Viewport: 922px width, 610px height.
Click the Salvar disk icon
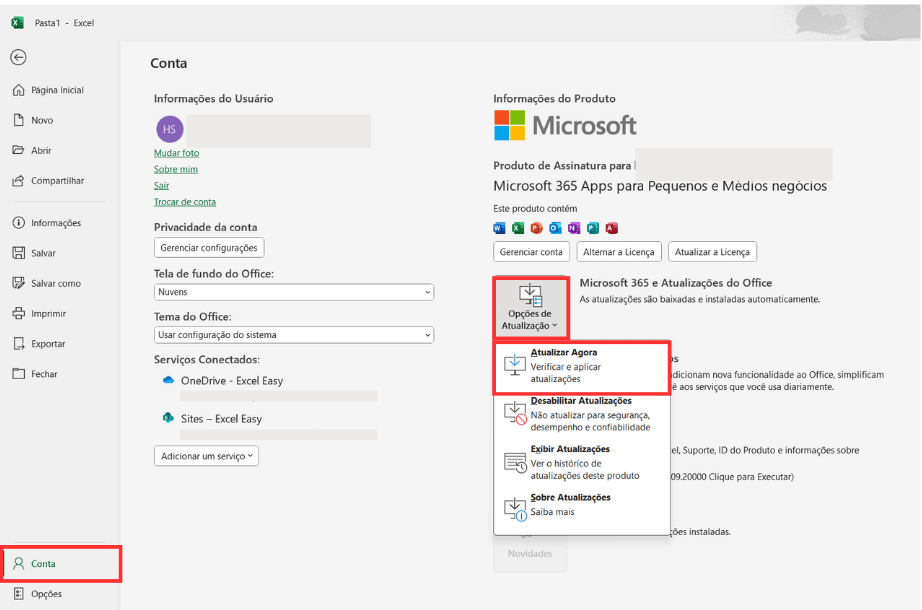coord(18,253)
